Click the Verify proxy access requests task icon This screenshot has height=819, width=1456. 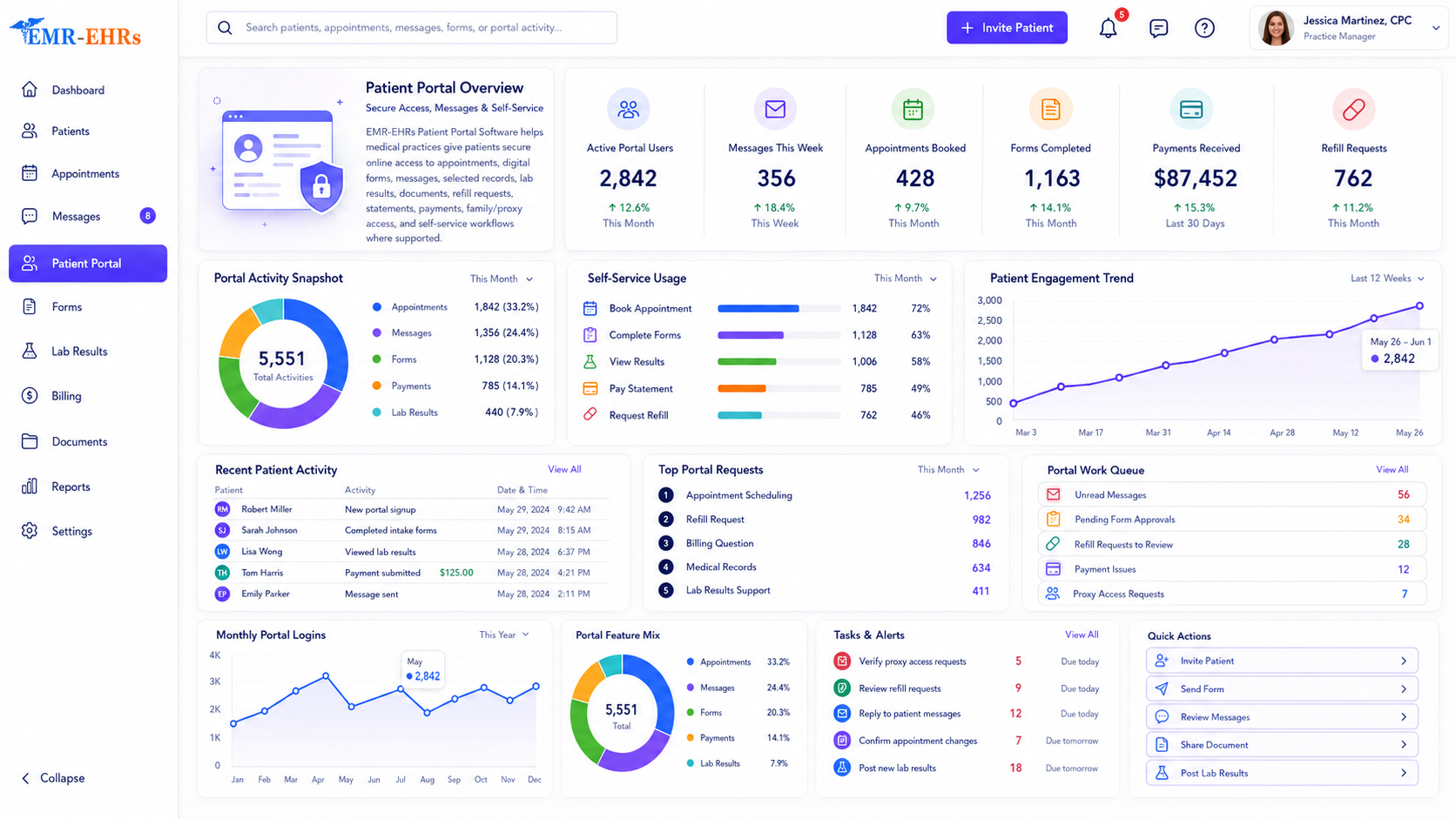tap(842, 661)
